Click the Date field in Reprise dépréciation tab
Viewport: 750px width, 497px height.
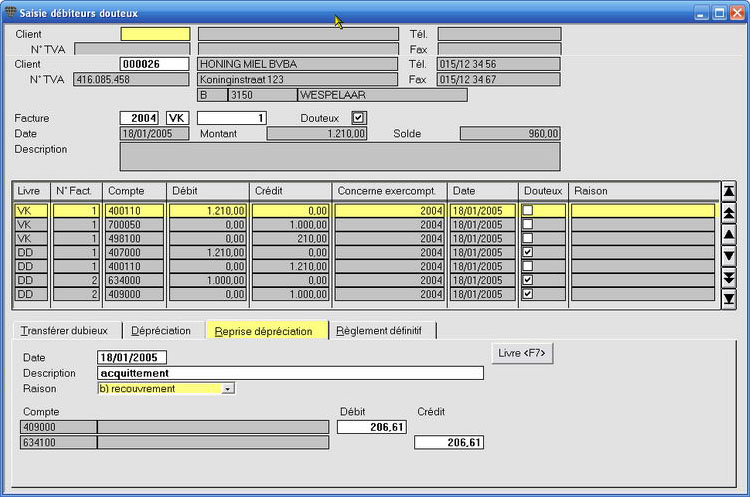tap(132, 357)
